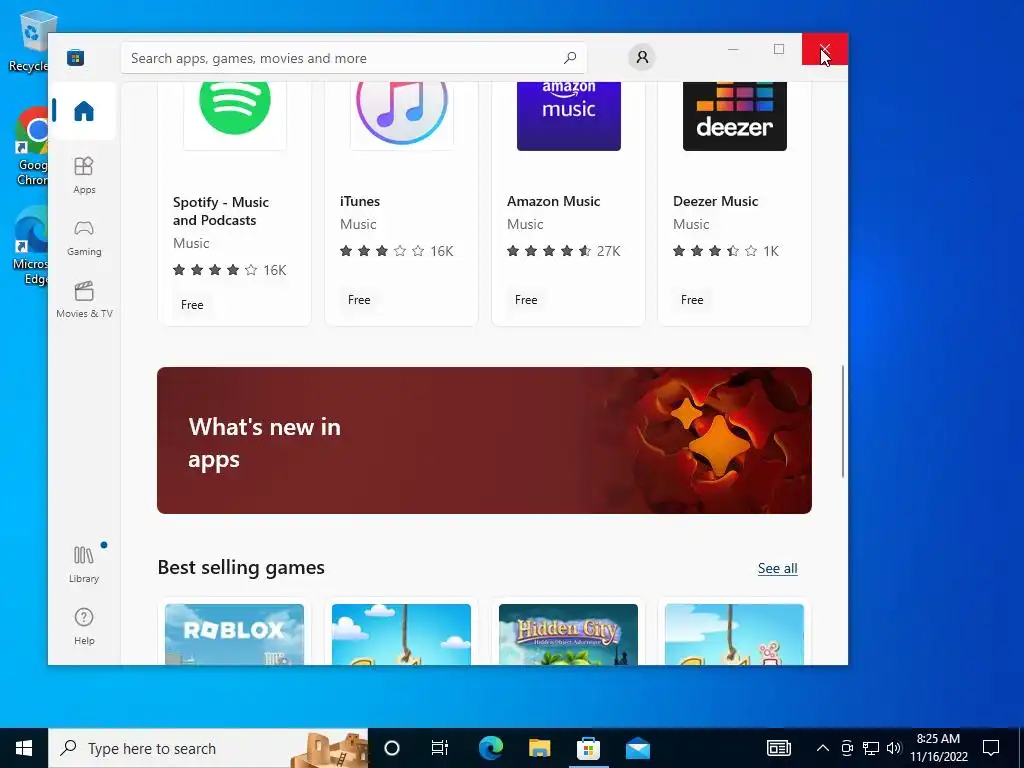Open the Gaming section
The width and height of the screenshot is (1024, 768).
[84, 238]
